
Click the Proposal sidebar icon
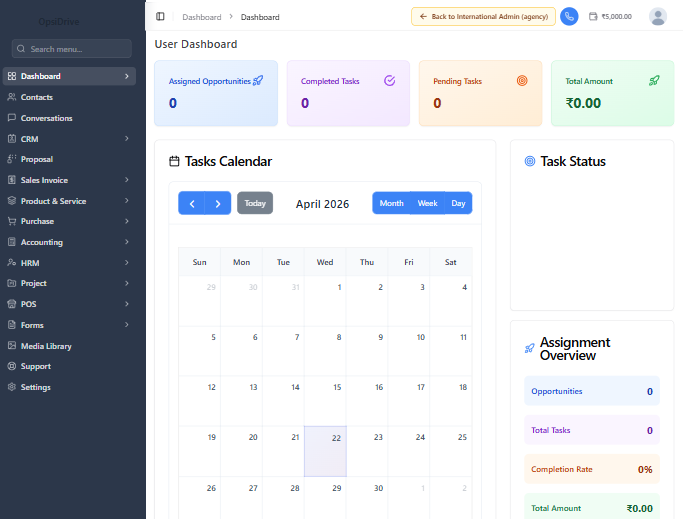[12, 159]
